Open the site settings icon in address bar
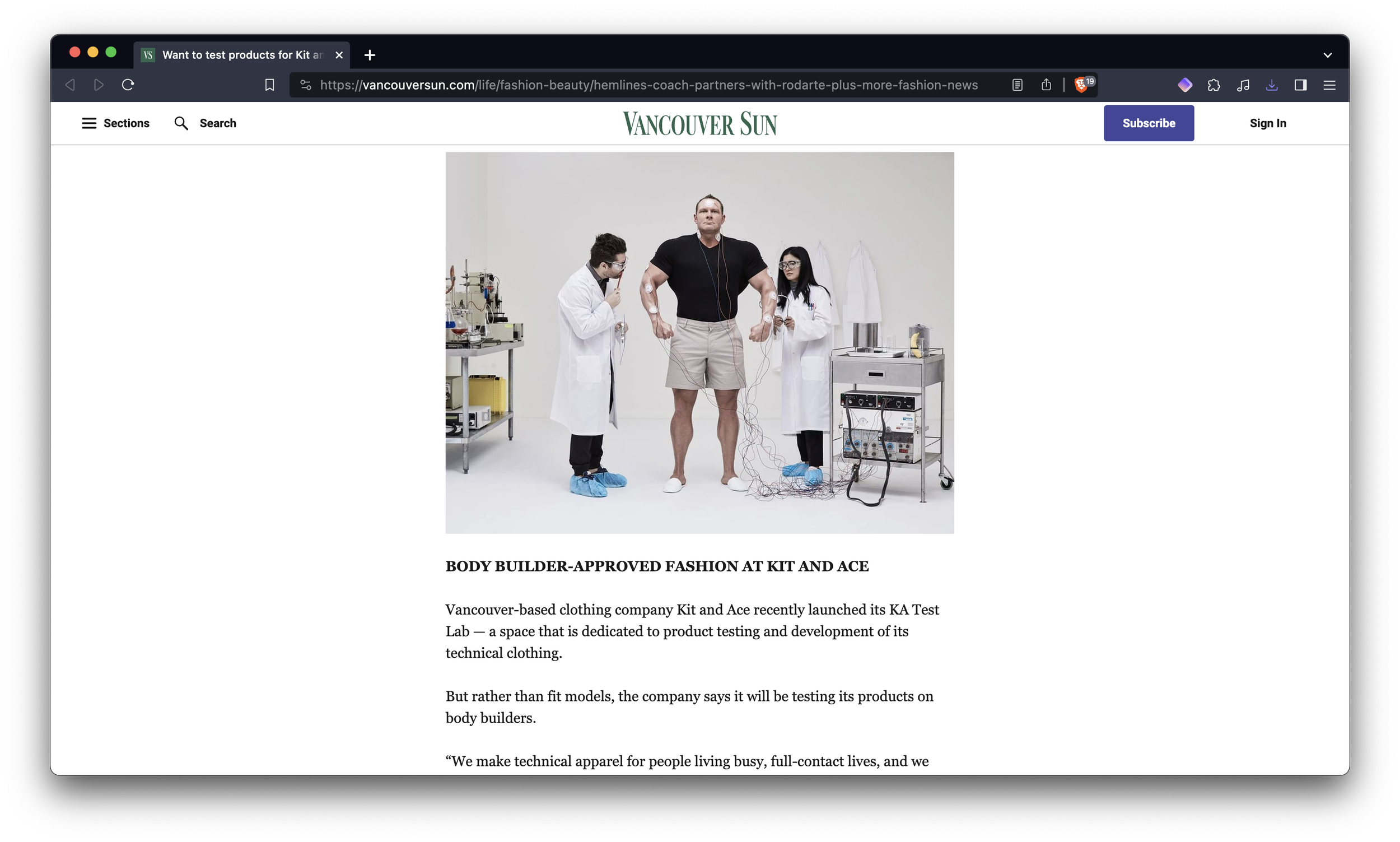 click(x=306, y=85)
